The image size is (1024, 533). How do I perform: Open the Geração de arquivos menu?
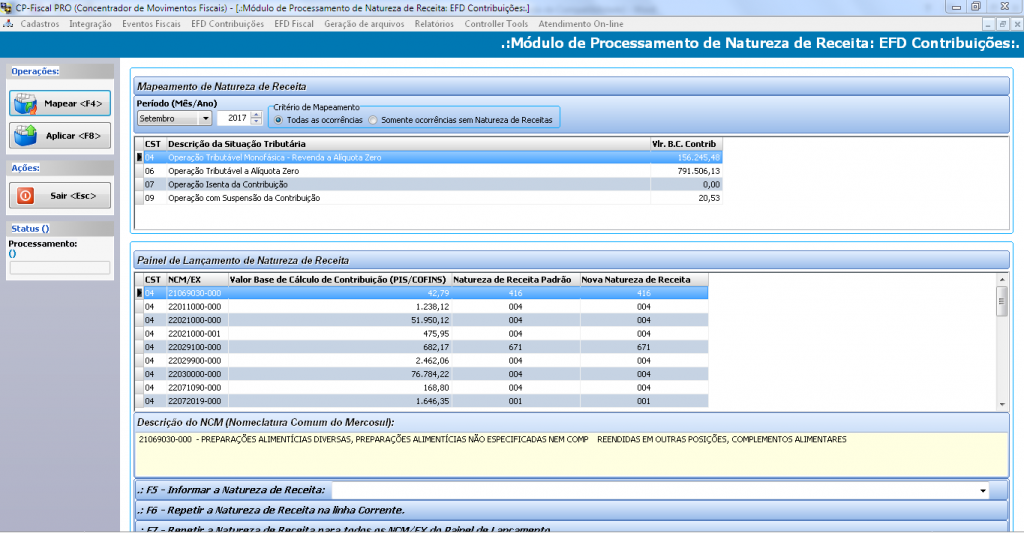coord(364,24)
